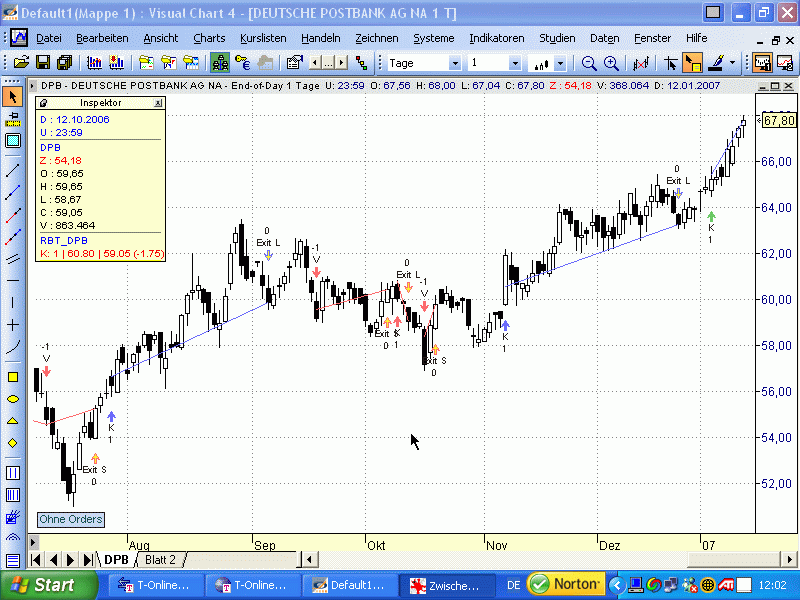Screen dimensions: 800x600
Task: Click the 67,80 current price label
Action: pyautogui.click(x=779, y=120)
